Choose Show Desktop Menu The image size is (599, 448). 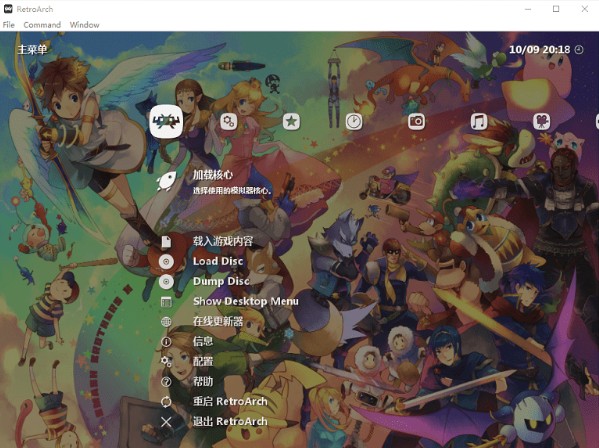click(246, 301)
